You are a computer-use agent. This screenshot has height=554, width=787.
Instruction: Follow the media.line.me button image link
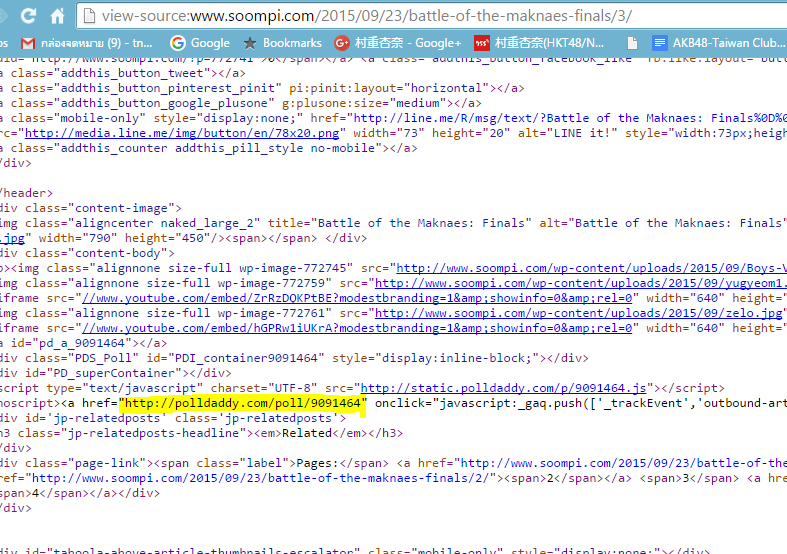(x=182, y=133)
